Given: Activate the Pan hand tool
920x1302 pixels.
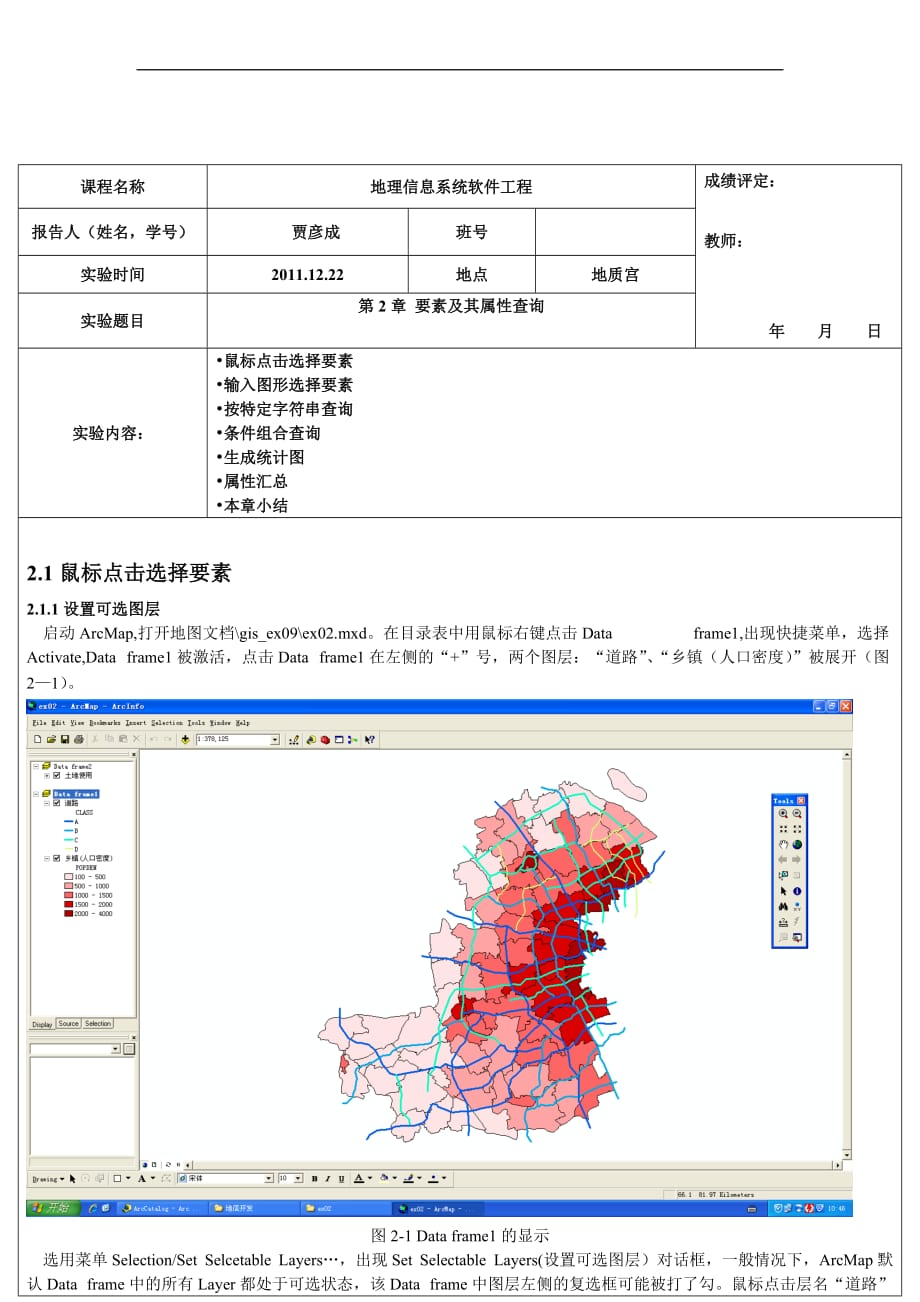Looking at the screenshot, I should click(x=783, y=844).
